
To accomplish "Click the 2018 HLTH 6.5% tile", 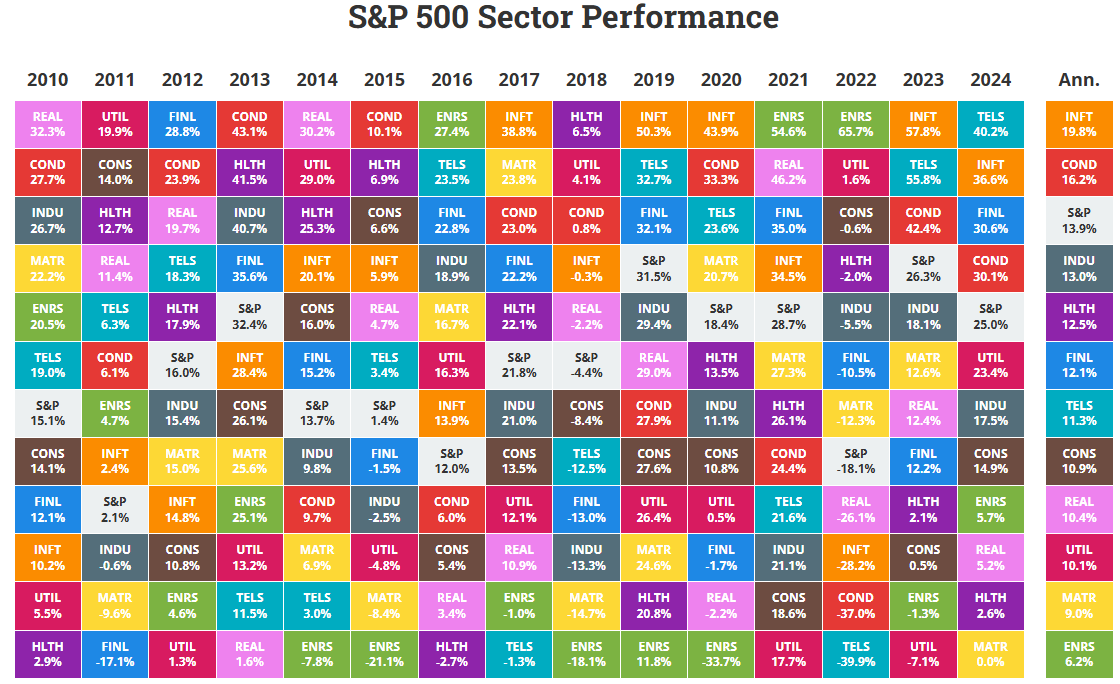I will coord(586,124).
